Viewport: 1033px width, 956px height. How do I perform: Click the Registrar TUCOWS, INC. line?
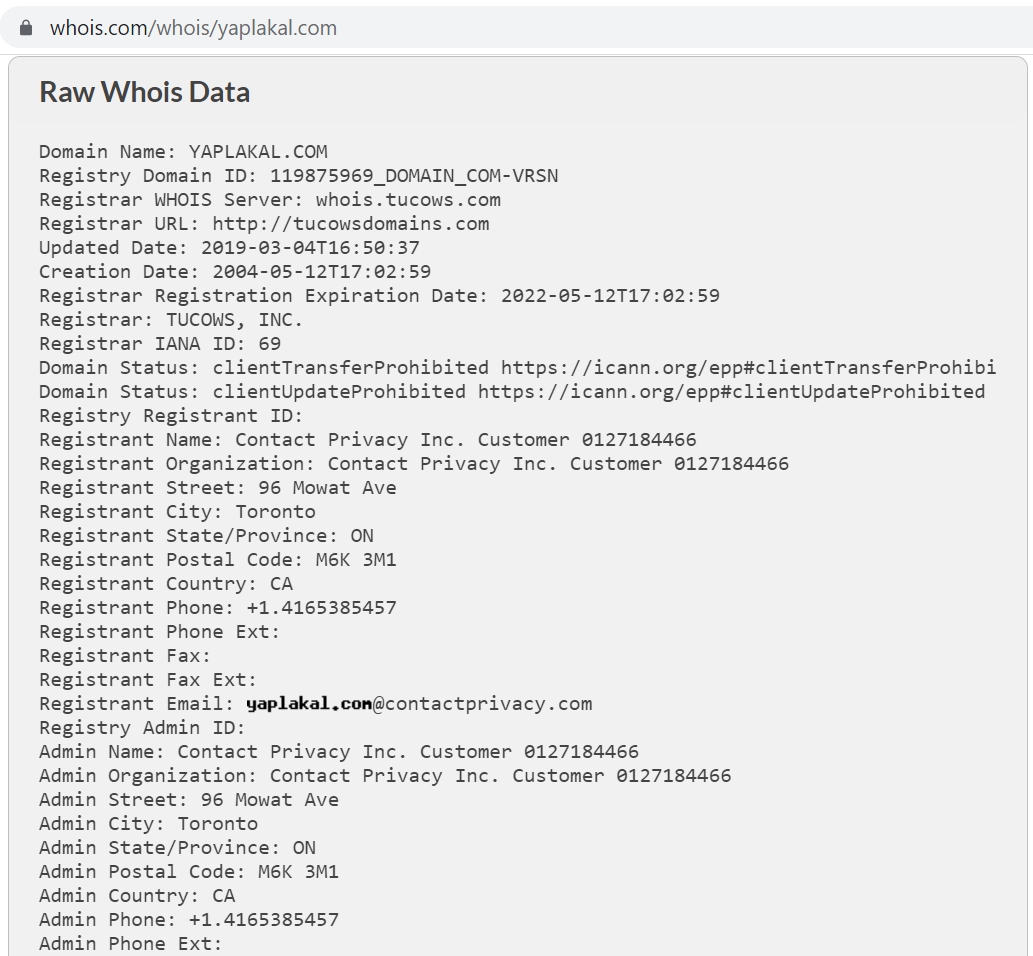coord(171,320)
